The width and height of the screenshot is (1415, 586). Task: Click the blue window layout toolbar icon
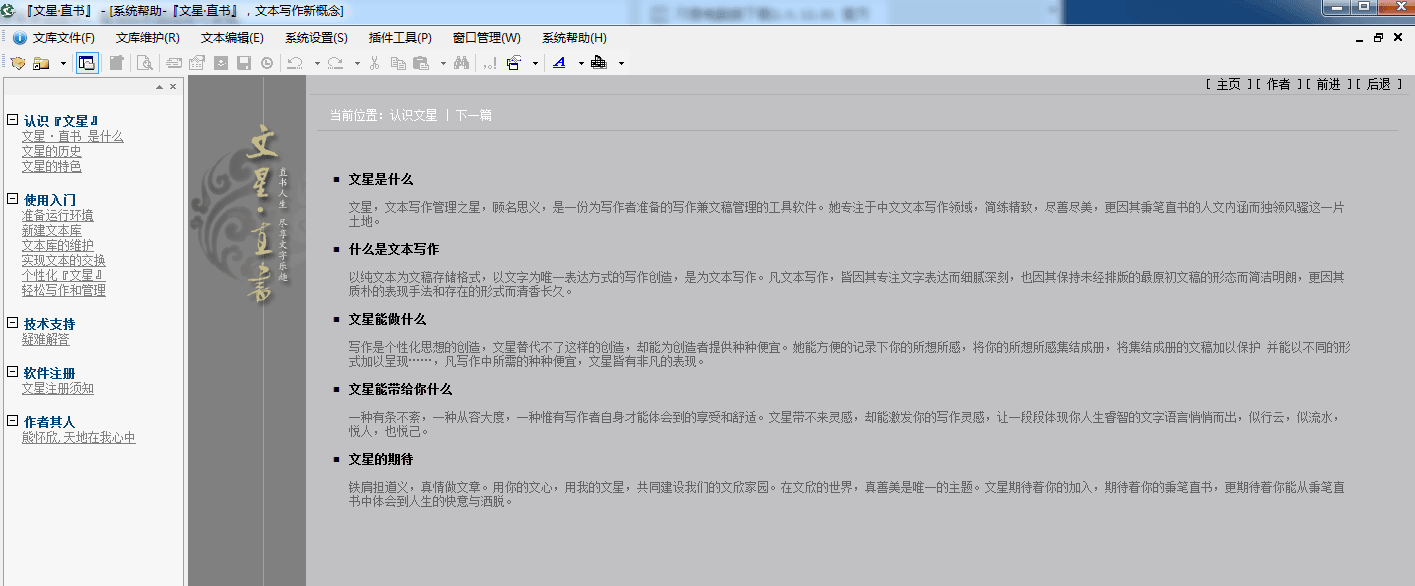coord(514,63)
